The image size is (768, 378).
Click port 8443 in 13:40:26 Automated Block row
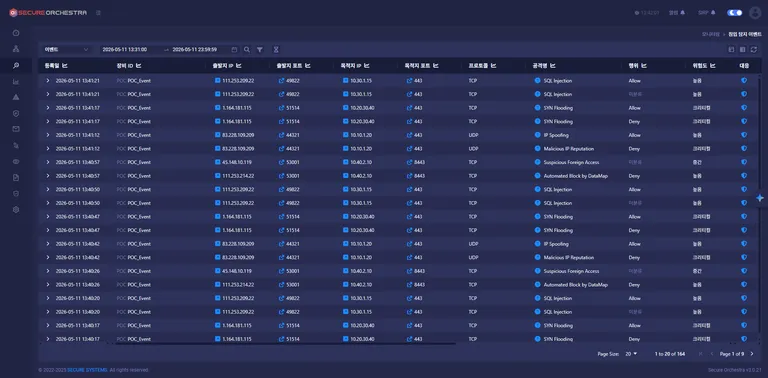click(420, 284)
